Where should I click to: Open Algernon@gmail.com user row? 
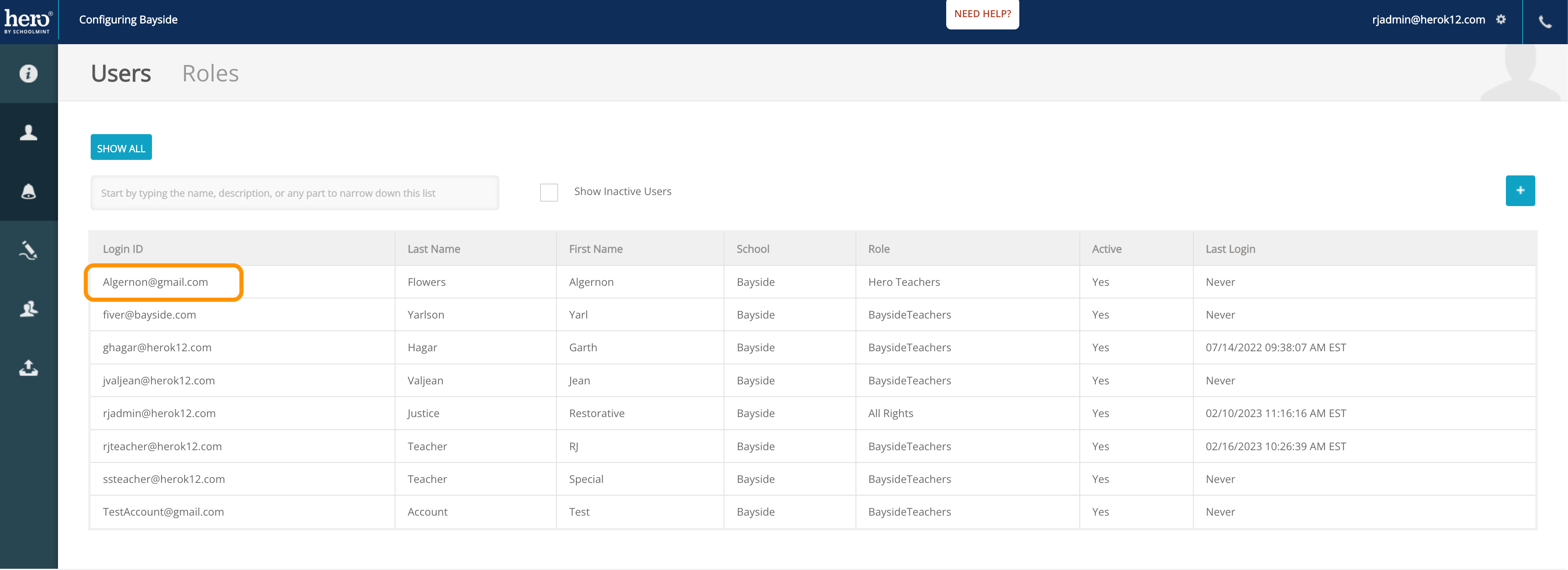click(x=155, y=282)
